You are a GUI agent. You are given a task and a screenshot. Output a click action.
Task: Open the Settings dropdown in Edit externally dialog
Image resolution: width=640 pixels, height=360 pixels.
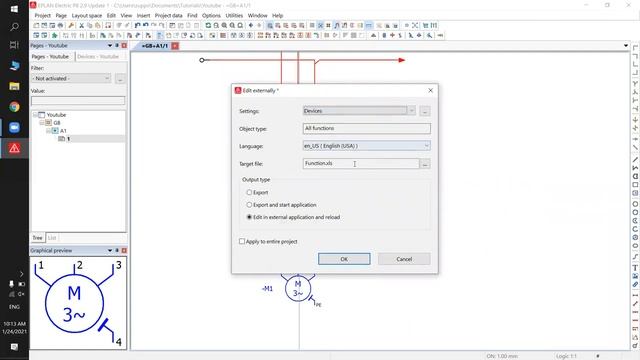411,111
